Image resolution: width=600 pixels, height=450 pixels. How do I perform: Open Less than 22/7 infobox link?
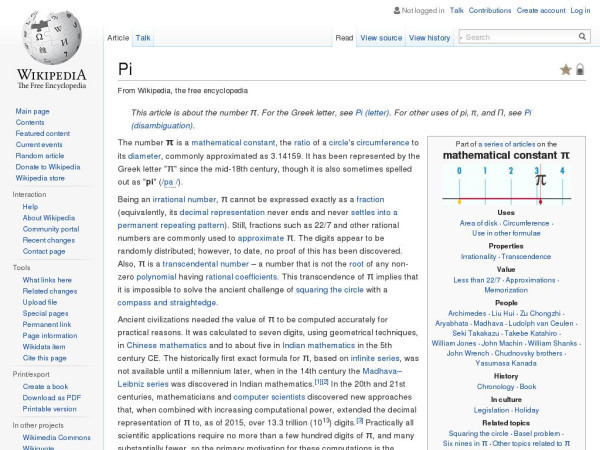tap(477, 280)
